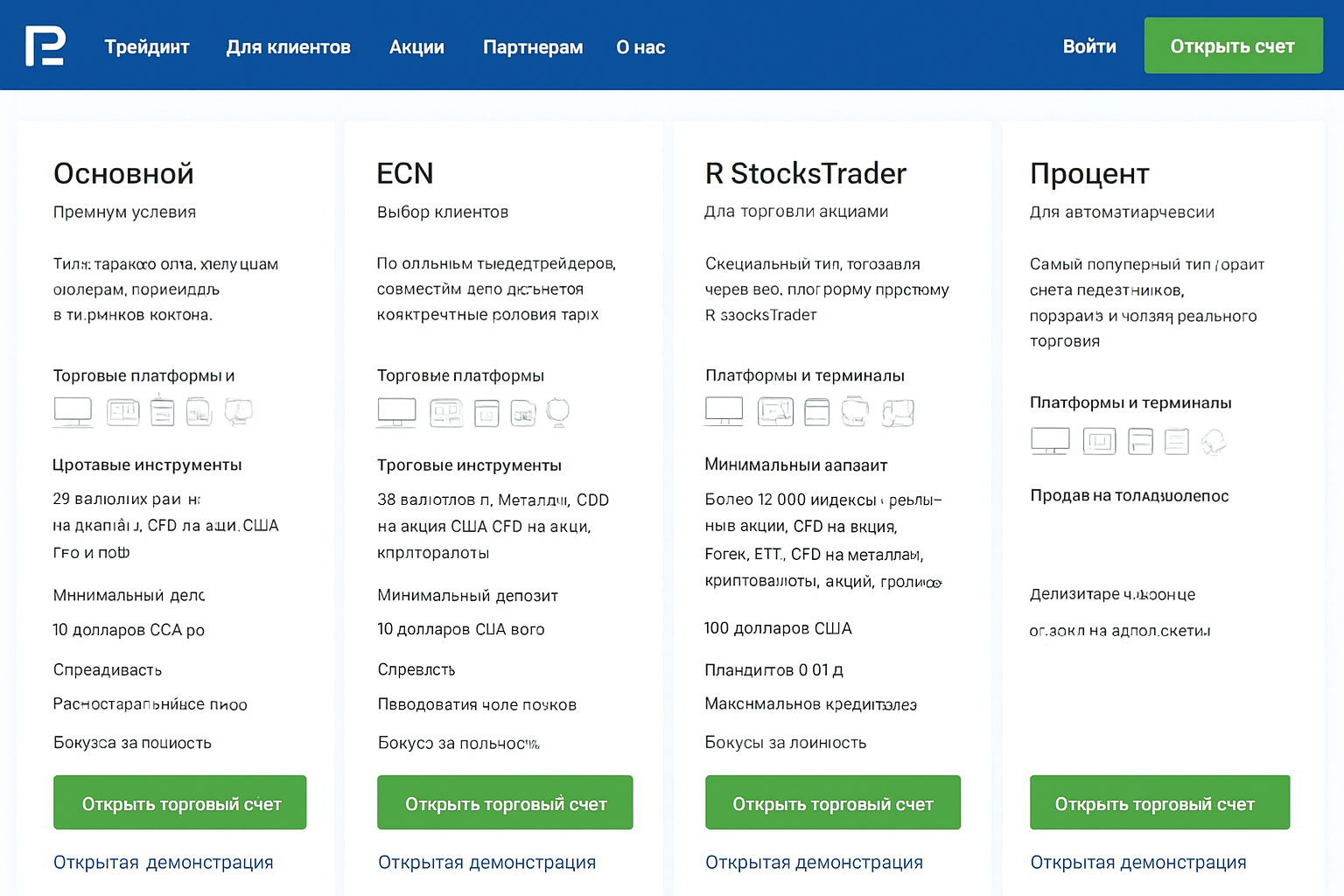Select Акции in the navigation bar
The width and height of the screenshot is (1344, 896).
tap(416, 47)
